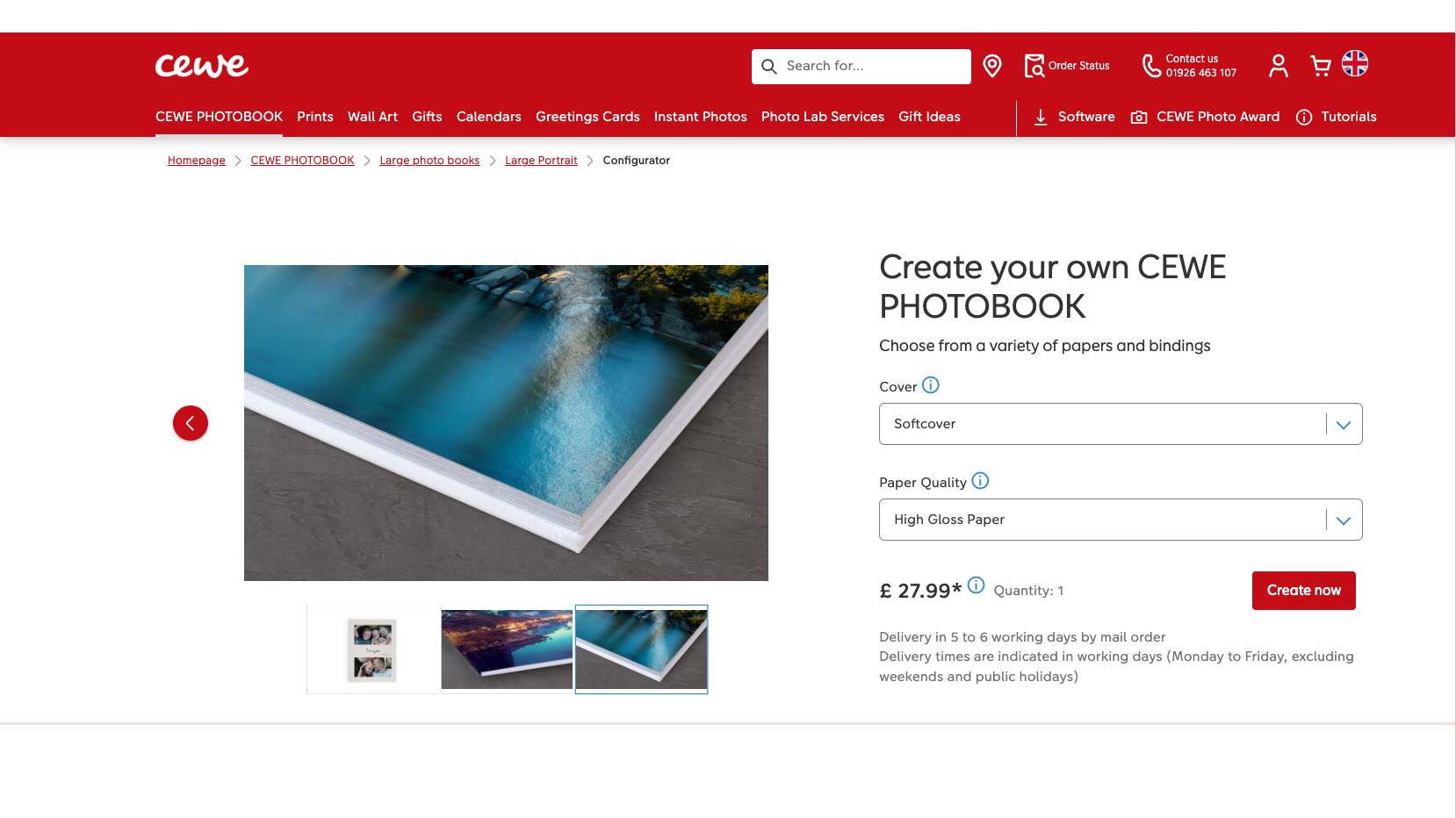The width and height of the screenshot is (1456, 818).
Task: Click the Order Status clipboard icon
Action: [x=1034, y=66]
